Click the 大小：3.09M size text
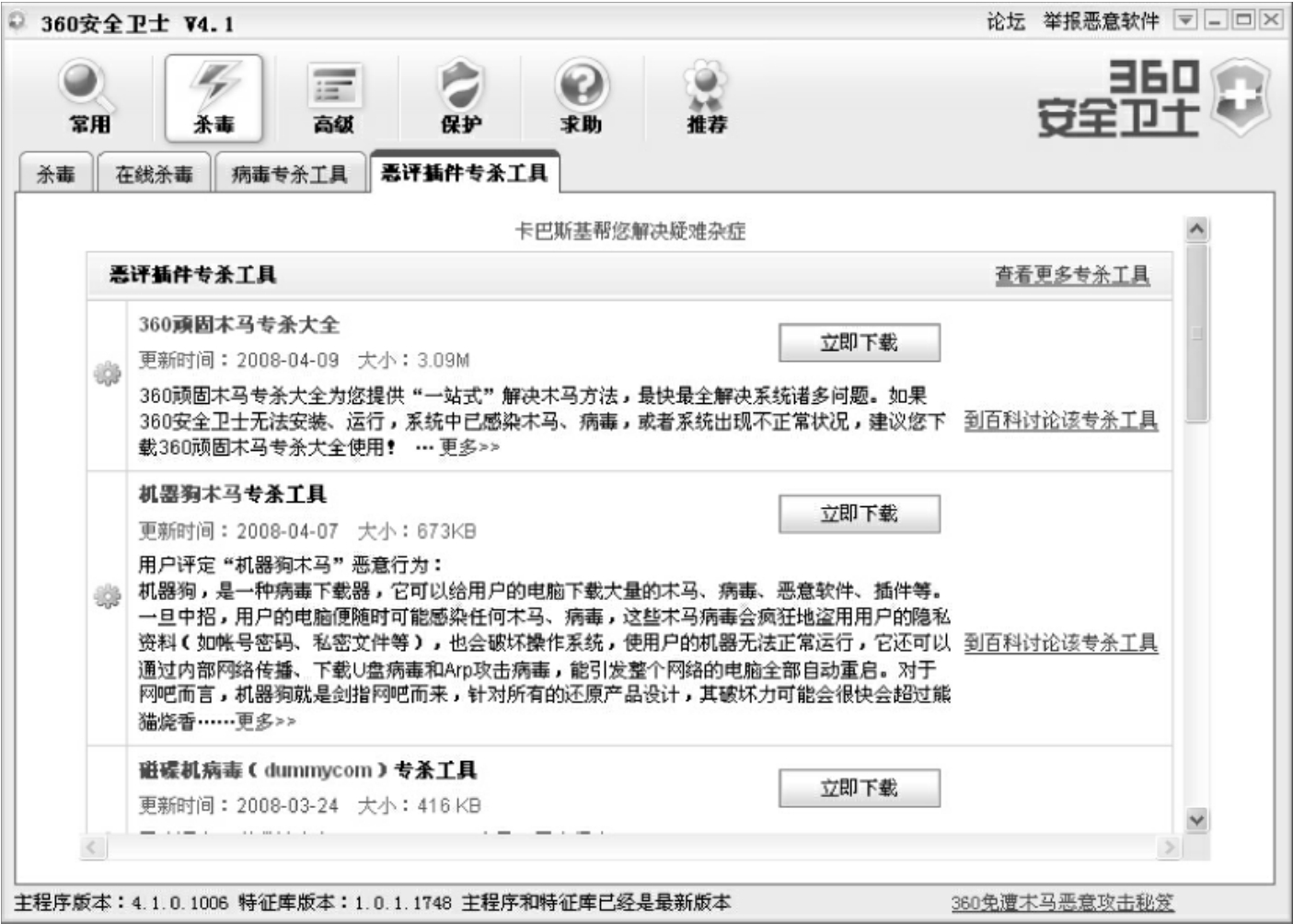1293x924 pixels. (x=413, y=360)
